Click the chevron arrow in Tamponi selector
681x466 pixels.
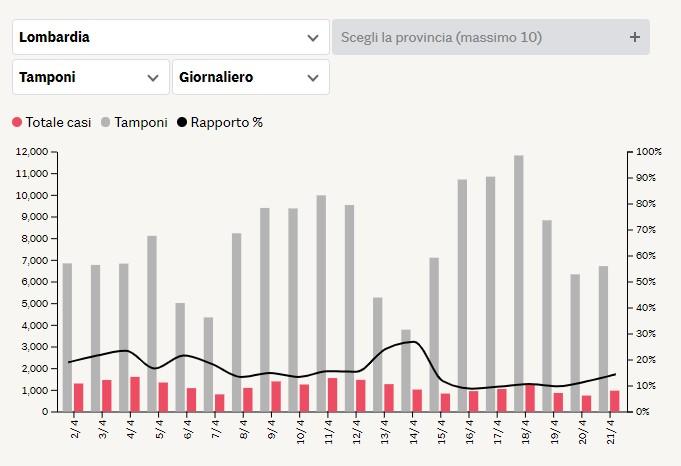point(153,77)
